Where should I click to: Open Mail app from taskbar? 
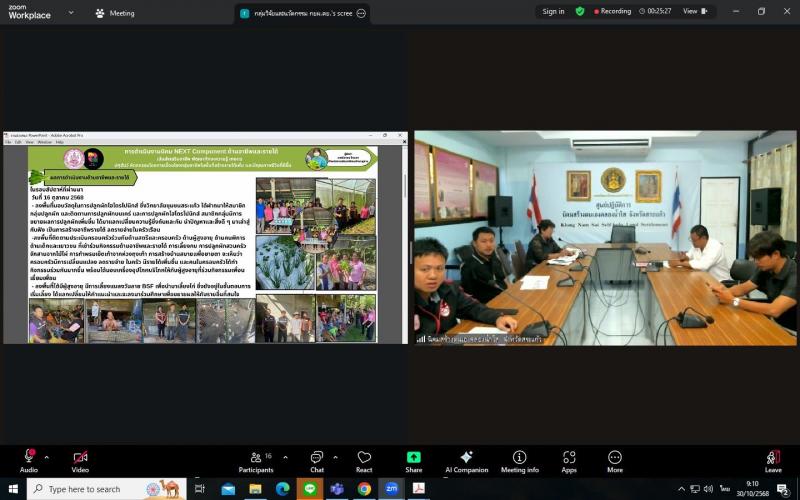(228, 489)
